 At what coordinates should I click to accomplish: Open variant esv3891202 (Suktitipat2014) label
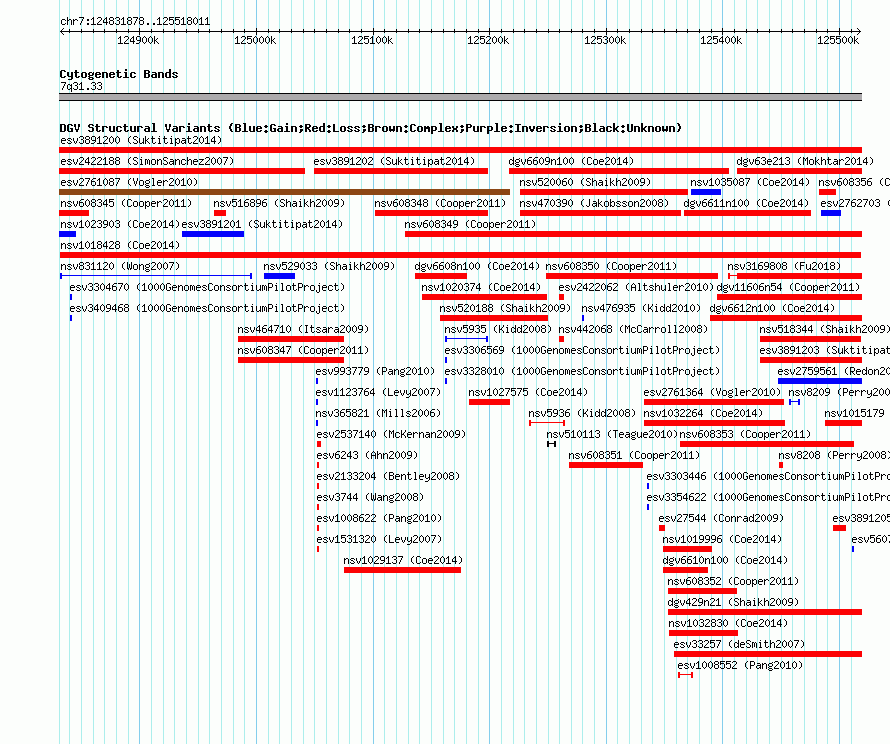(x=394, y=161)
